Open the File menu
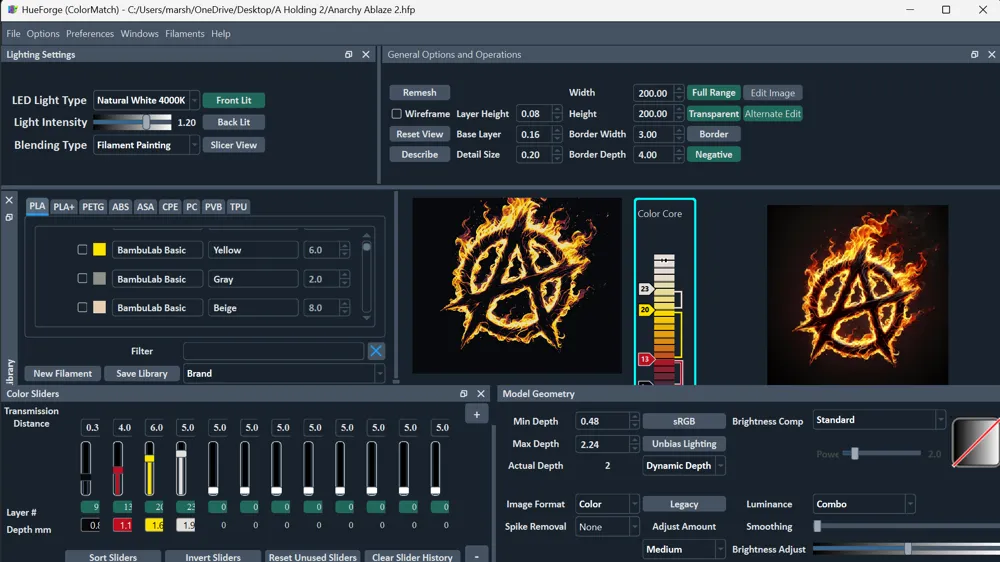This screenshot has height=562, width=1000. coord(13,34)
